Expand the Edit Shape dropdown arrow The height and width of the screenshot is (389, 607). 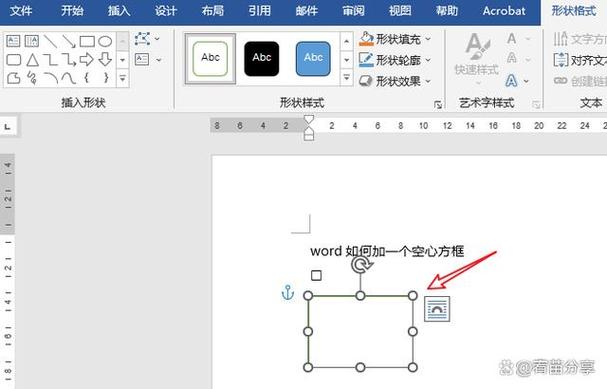157,39
